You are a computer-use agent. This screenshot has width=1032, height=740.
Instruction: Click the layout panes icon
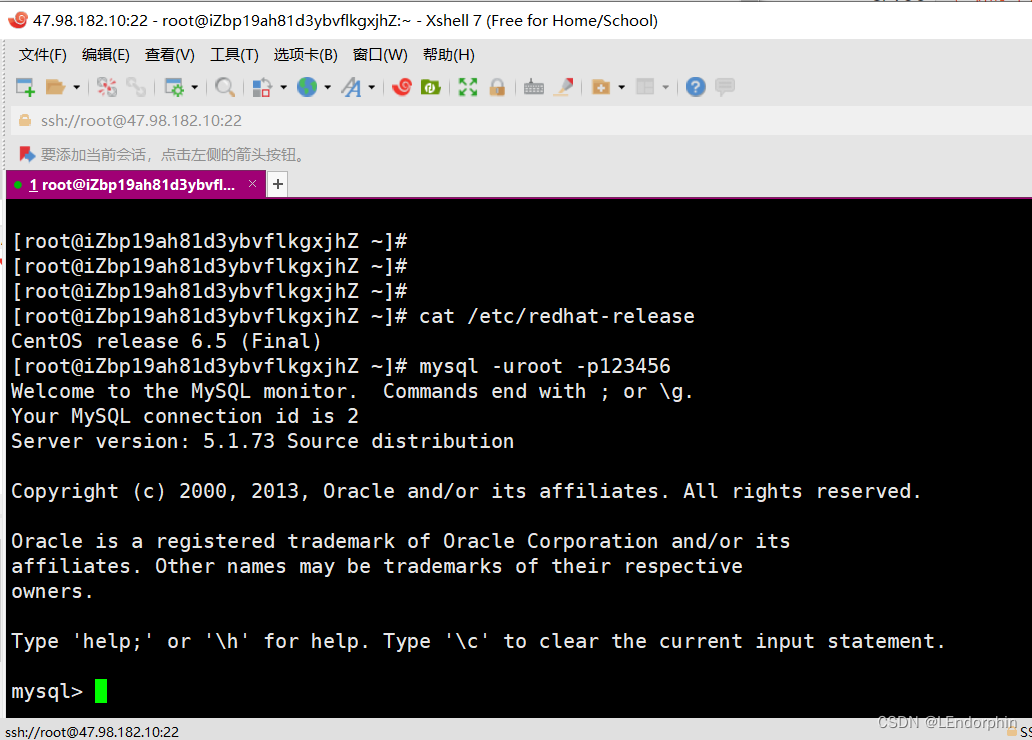(645, 87)
